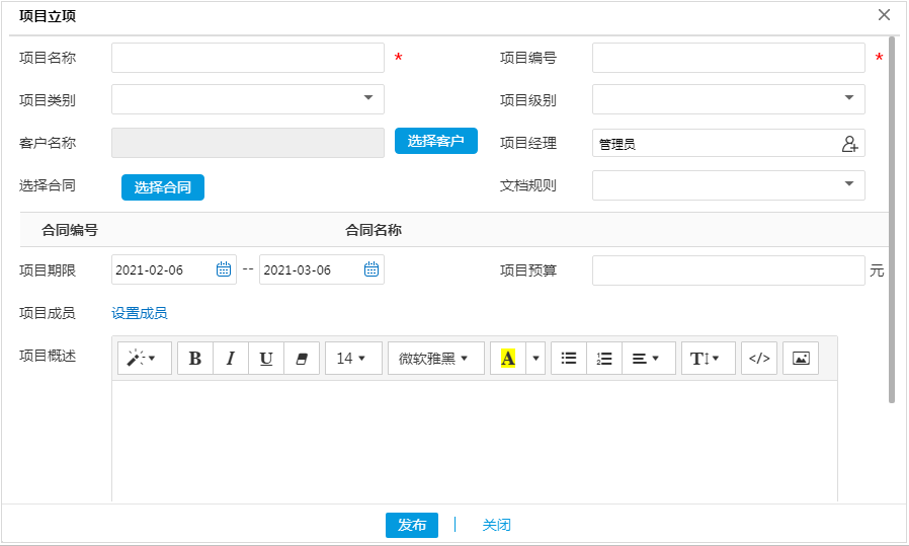Expand the 项目类别 dropdown
The image size is (909, 546).
tap(367, 98)
